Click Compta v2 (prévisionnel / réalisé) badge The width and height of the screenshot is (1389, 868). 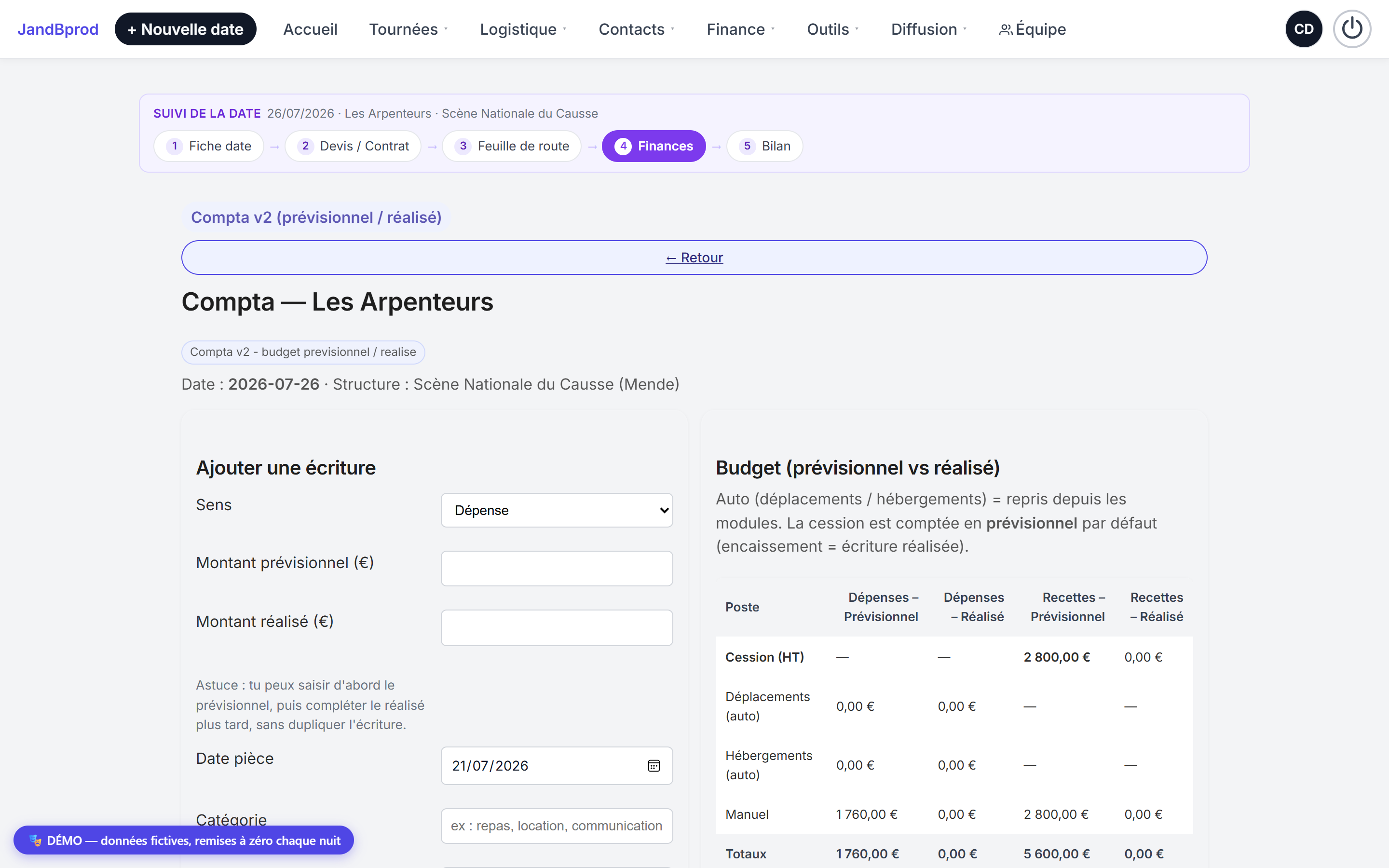(316, 217)
